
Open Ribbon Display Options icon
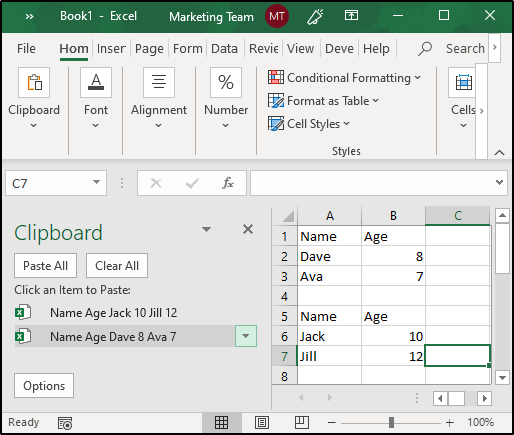(x=351, y=15)
